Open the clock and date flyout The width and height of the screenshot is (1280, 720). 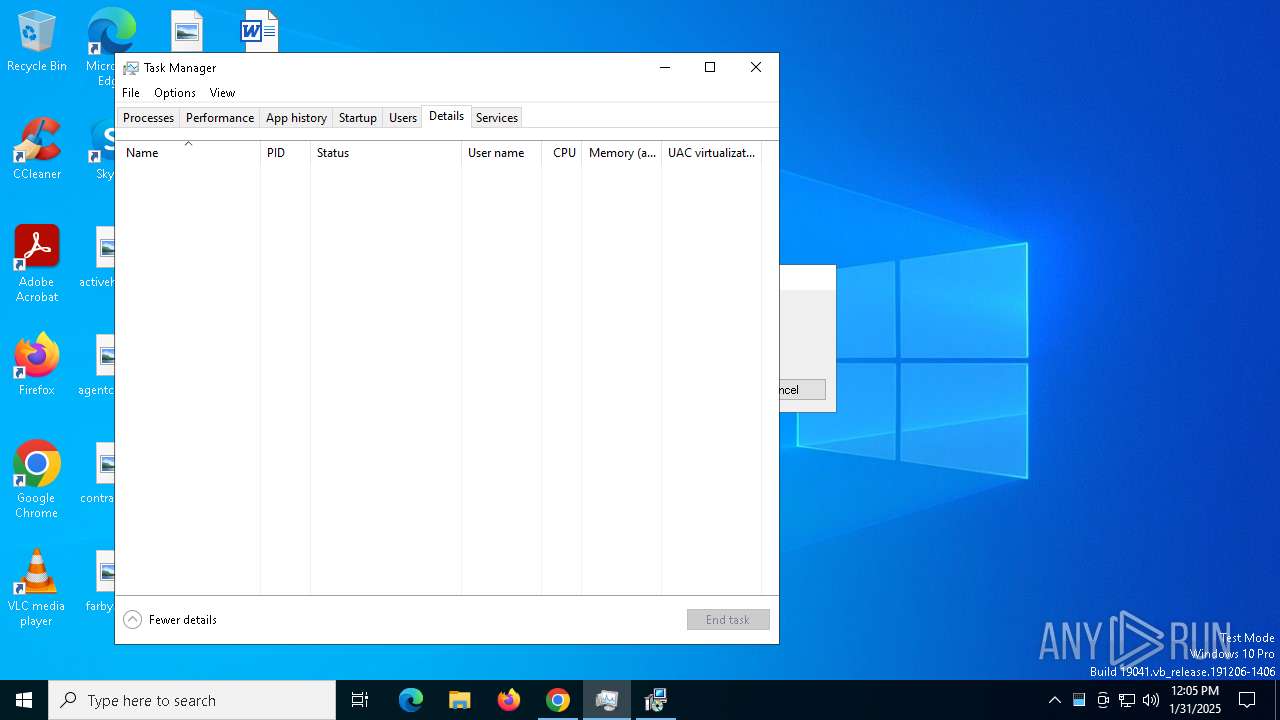pyautogui.click(x=1195, y=700)
